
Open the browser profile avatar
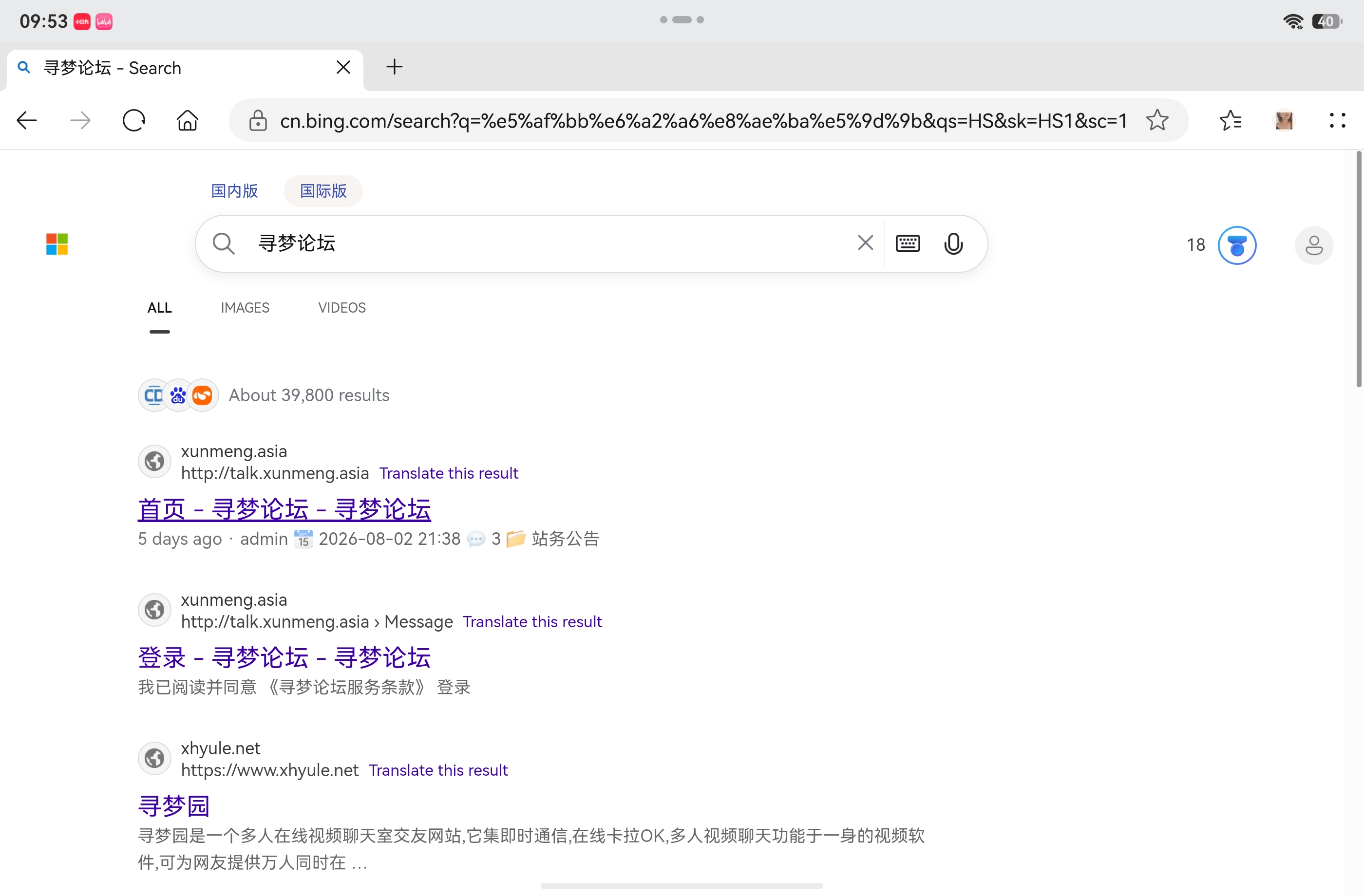click(x=1284, y=120)
